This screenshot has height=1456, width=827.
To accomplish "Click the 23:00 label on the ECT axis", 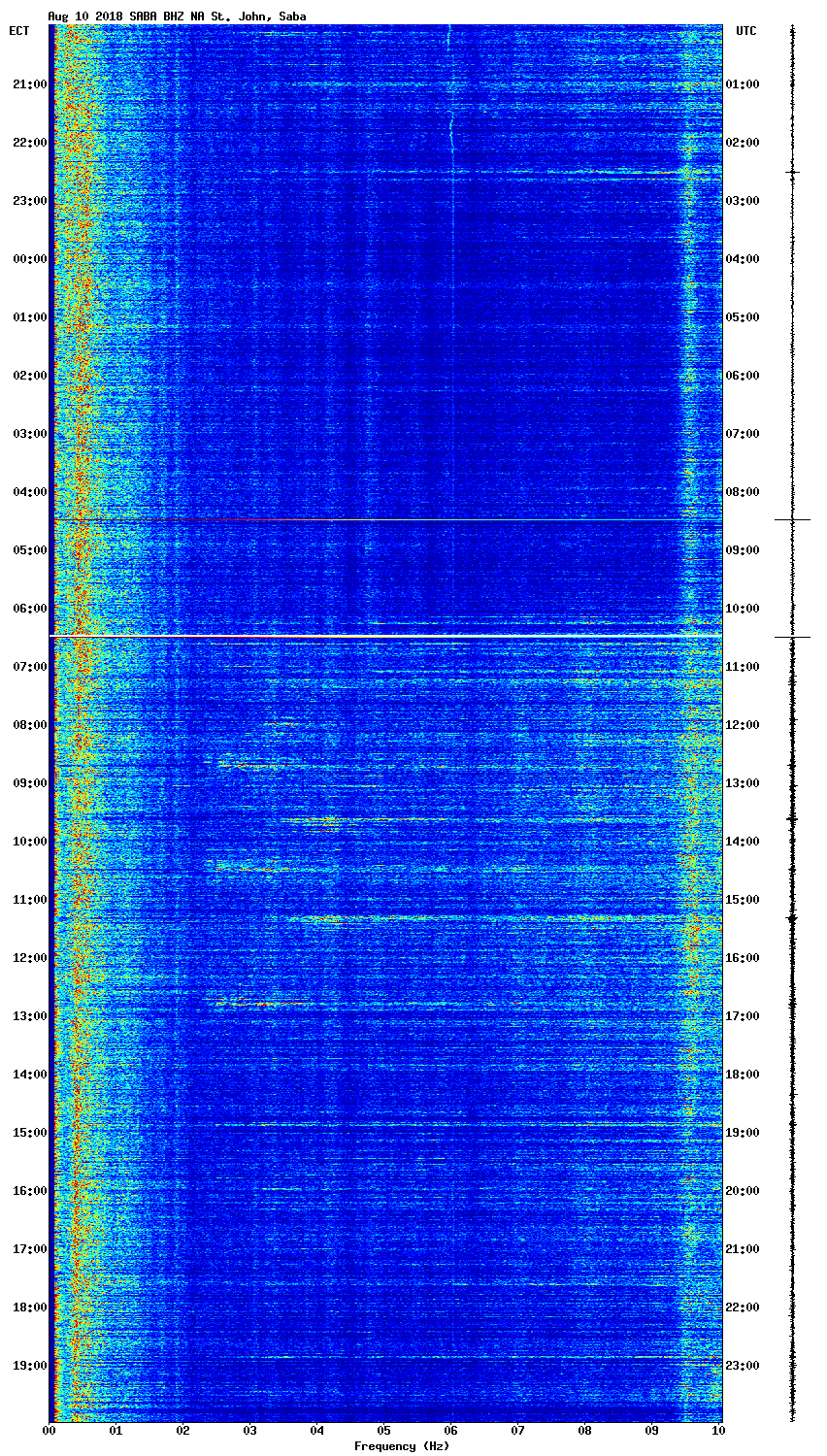I will point(30,201).
